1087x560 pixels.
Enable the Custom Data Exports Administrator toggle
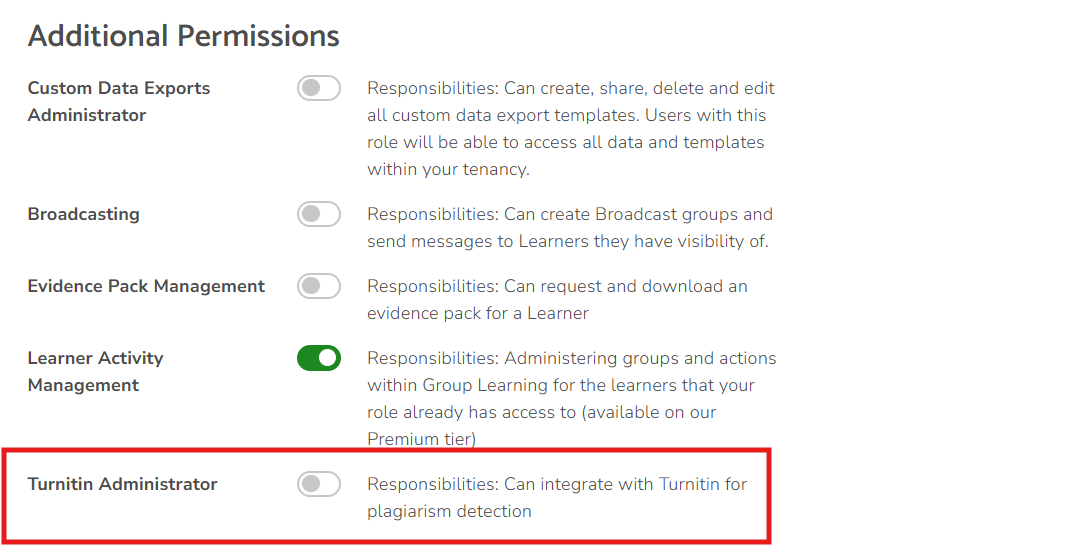point(319,88)
